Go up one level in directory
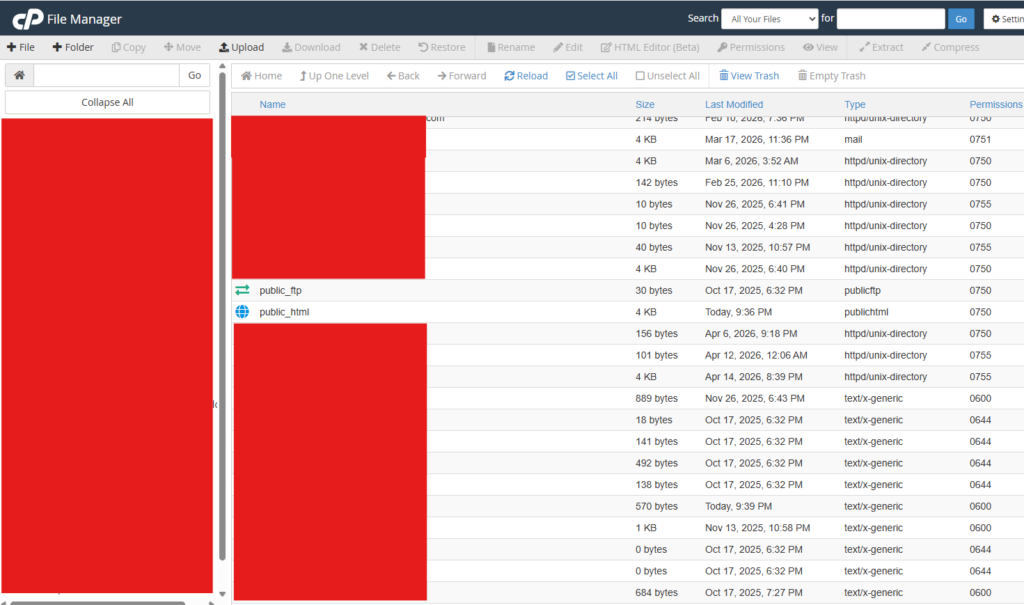Viewport: 1024px width, 605px height. (334, 76)
